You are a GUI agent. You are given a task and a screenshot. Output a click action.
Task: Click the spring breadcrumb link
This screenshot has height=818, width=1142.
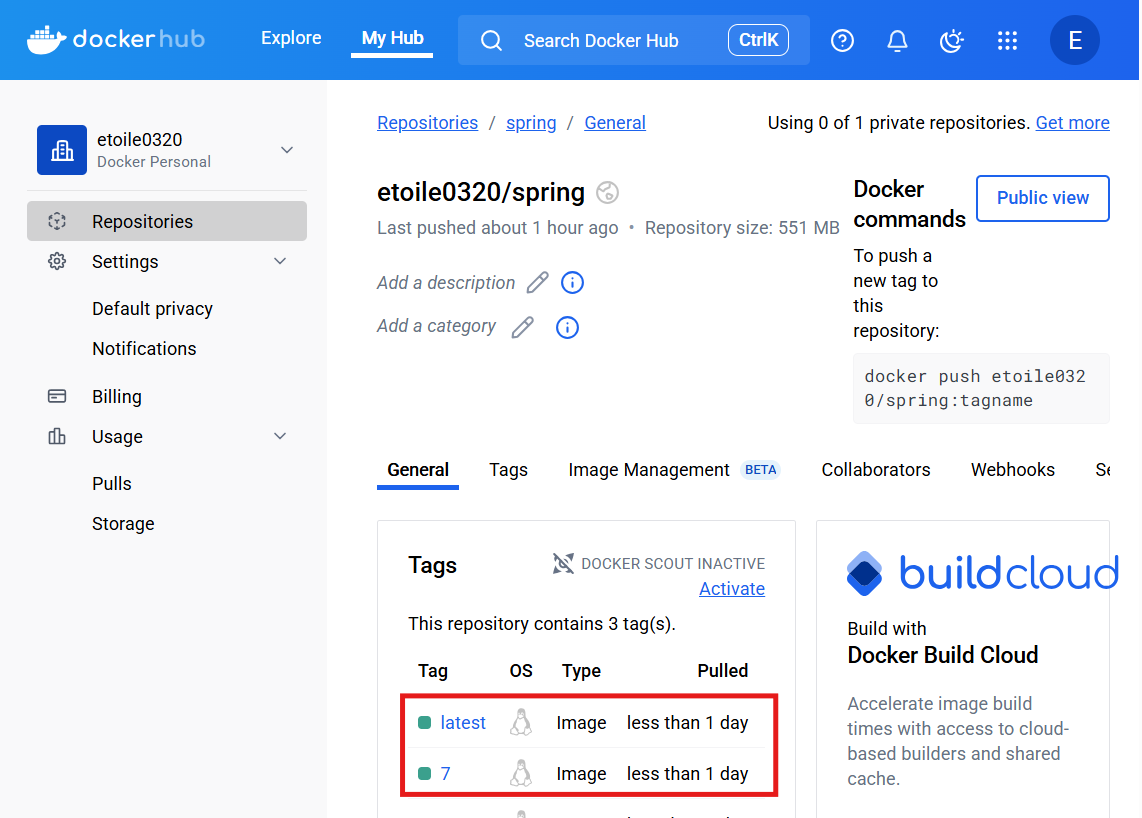click(531, 122)
